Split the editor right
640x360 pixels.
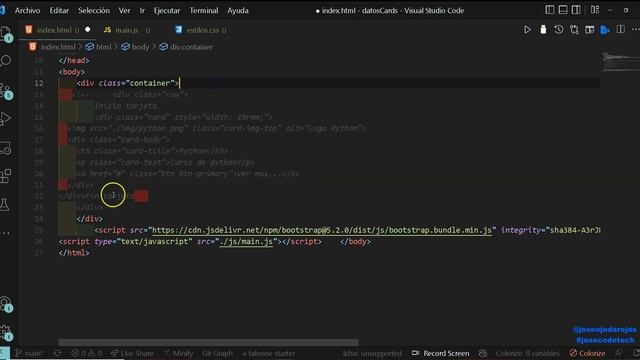click(x=620, y=29)
